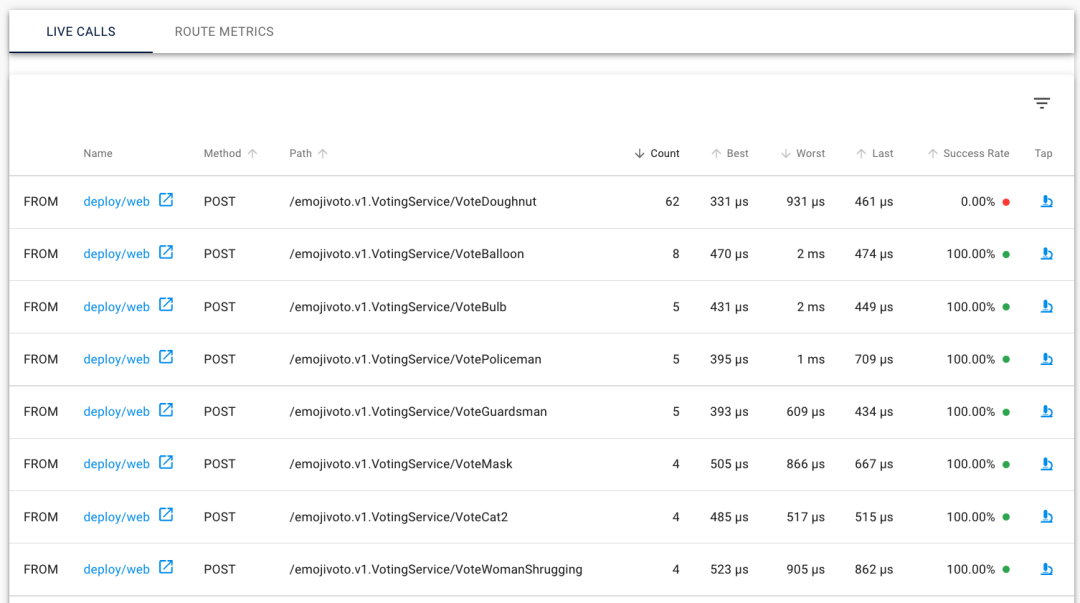Image resolution: width=1080 pixels, height=603 pixels.
Task: Click the Name column header
Action: (x=98, y=153)
